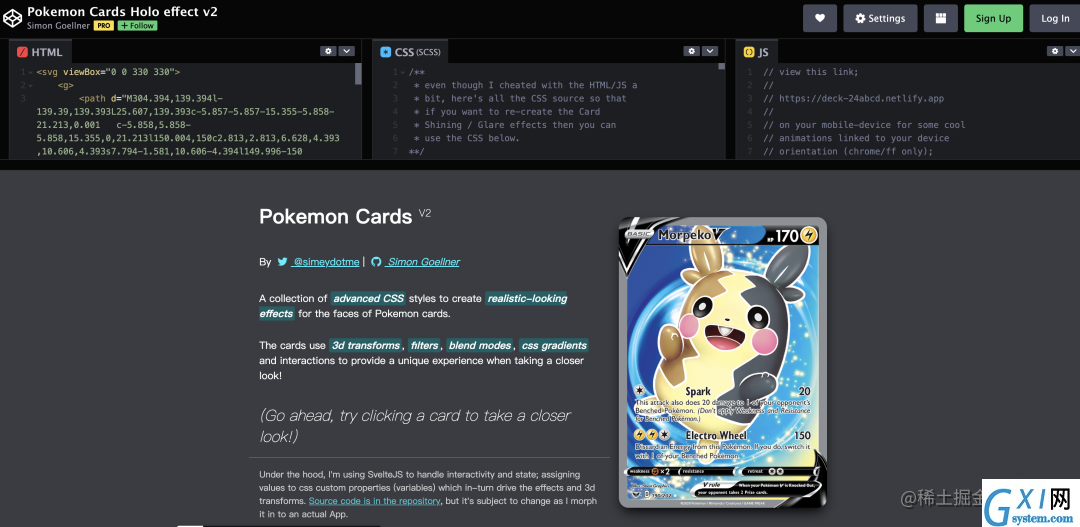Screen dimensions: 1080x527
Task: Open the @simeydotme Twitter link
Action: pyautogui.click(x=325, y=262)
